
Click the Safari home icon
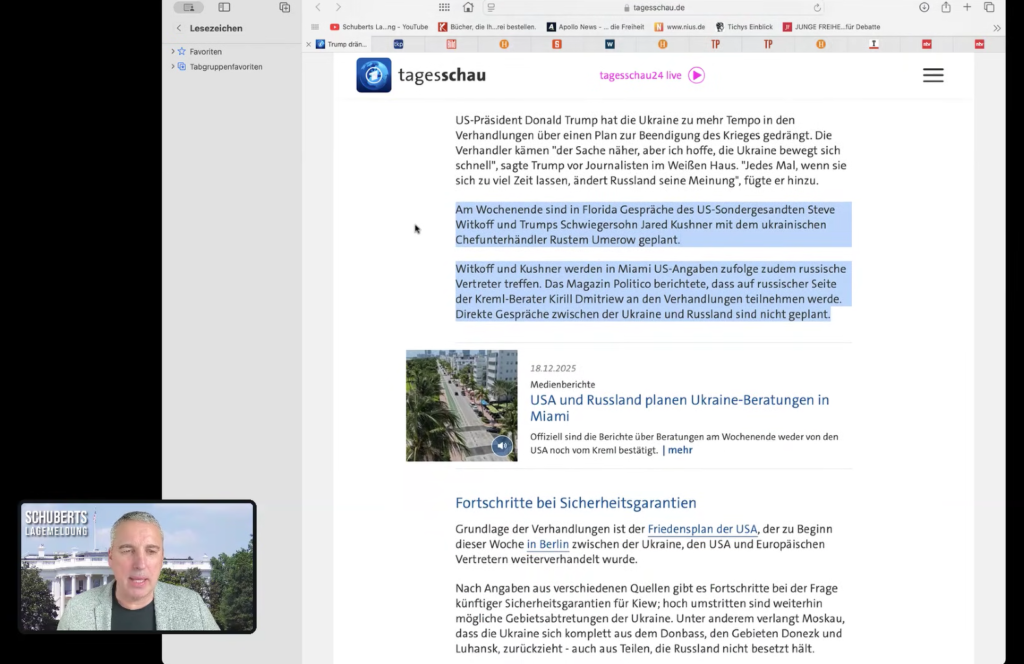(468, 8)
